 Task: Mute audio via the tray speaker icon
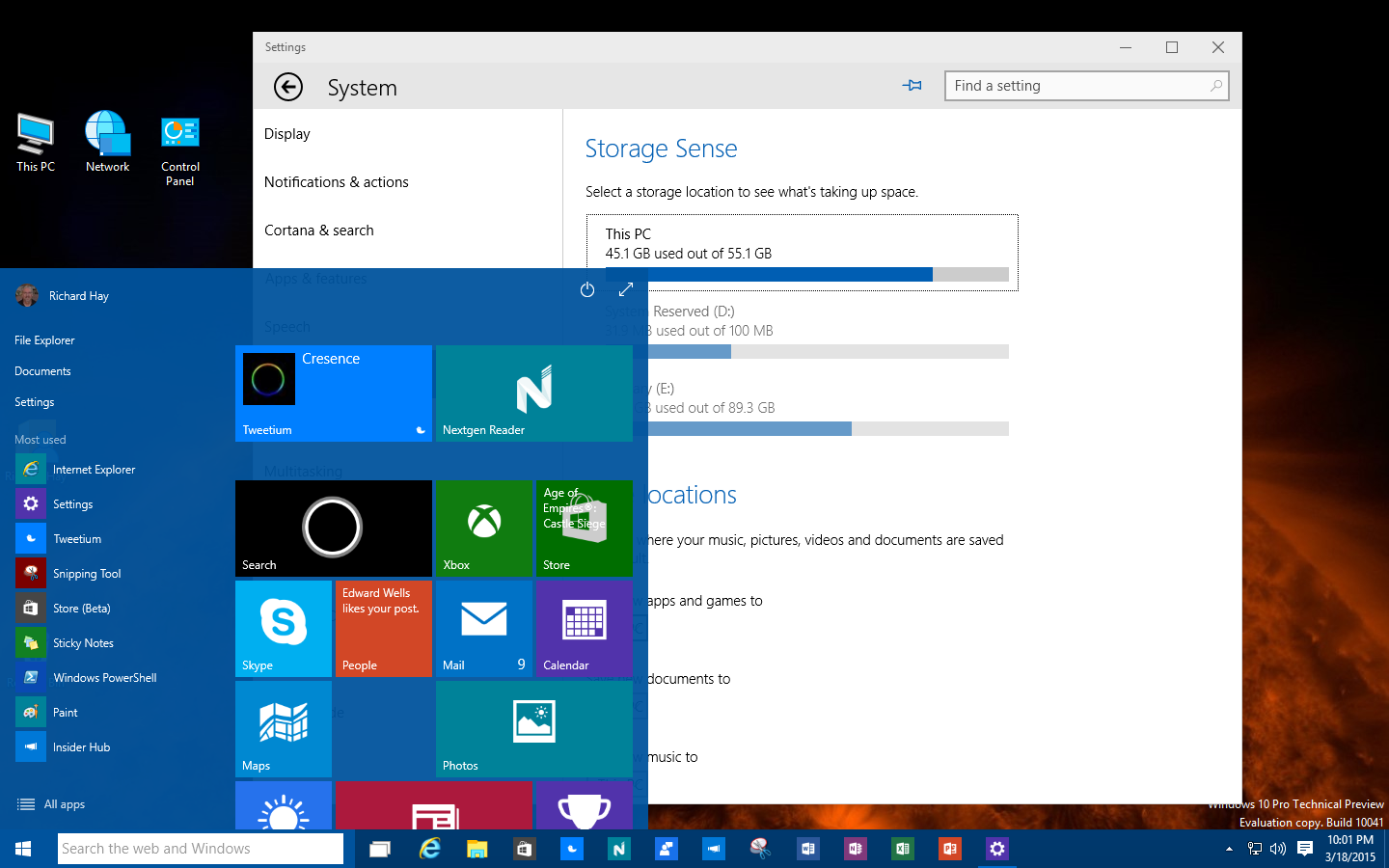click(x=1278, y=849)
